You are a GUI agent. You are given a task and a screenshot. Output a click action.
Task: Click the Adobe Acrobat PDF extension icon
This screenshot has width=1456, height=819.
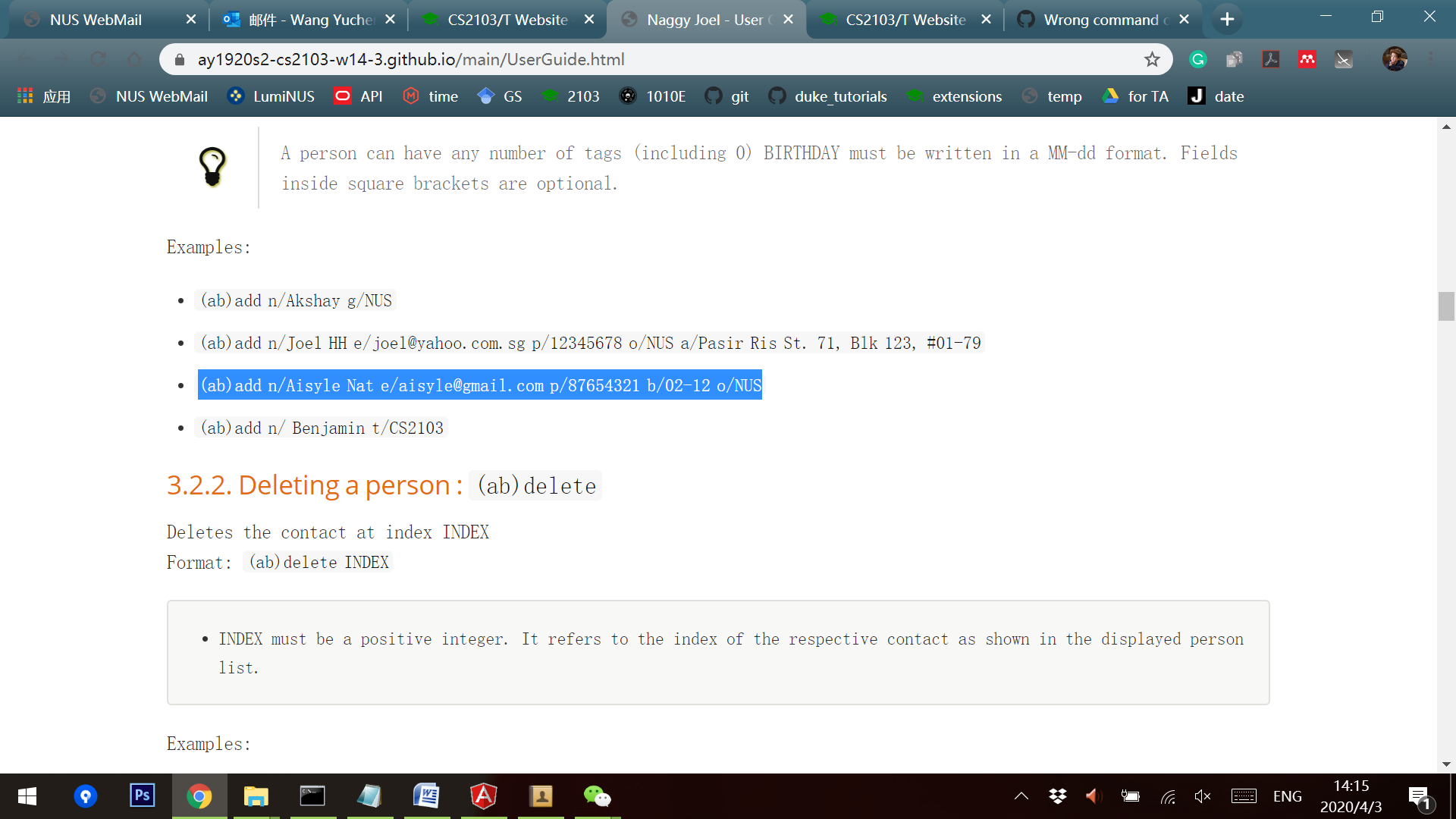click(x=1271, y=59)
